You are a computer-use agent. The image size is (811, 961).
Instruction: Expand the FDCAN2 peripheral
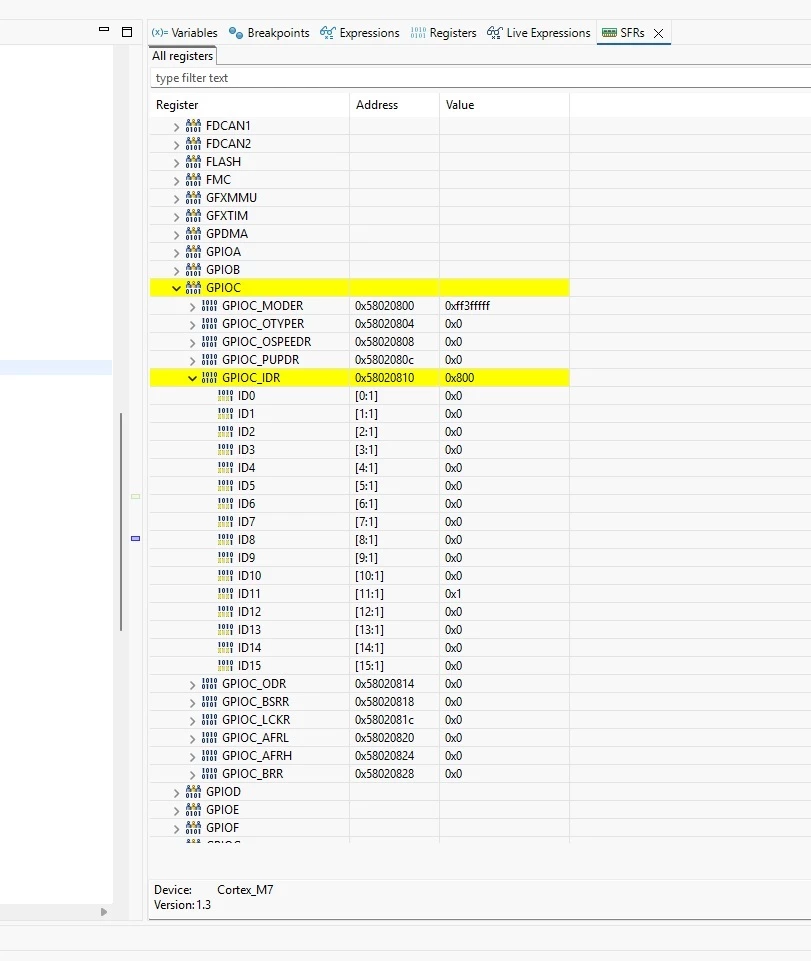click(177, 144)
